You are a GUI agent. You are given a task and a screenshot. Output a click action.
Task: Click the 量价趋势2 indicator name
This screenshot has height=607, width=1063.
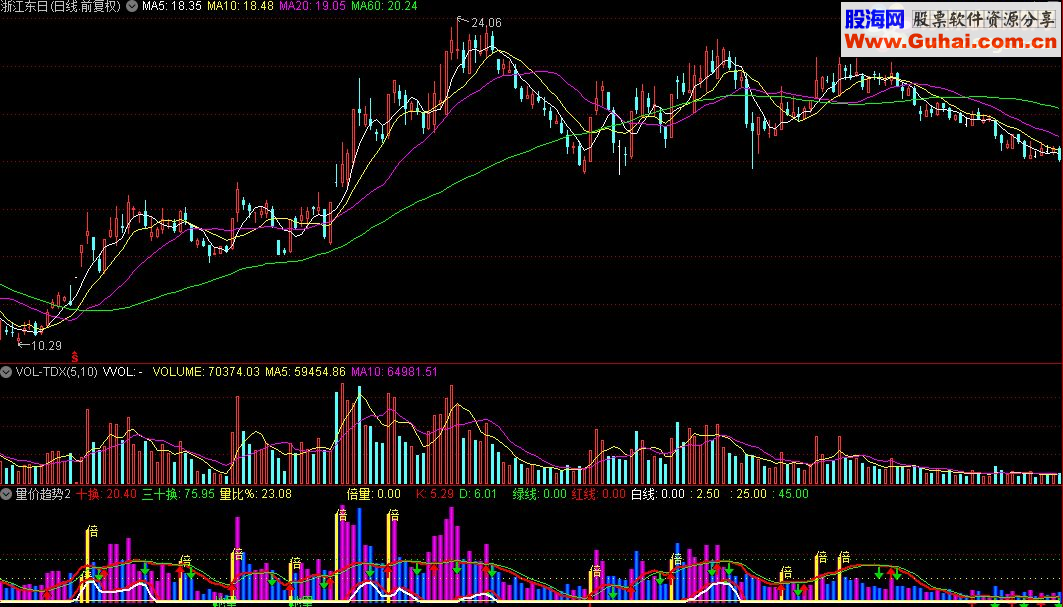coord(43,494)
